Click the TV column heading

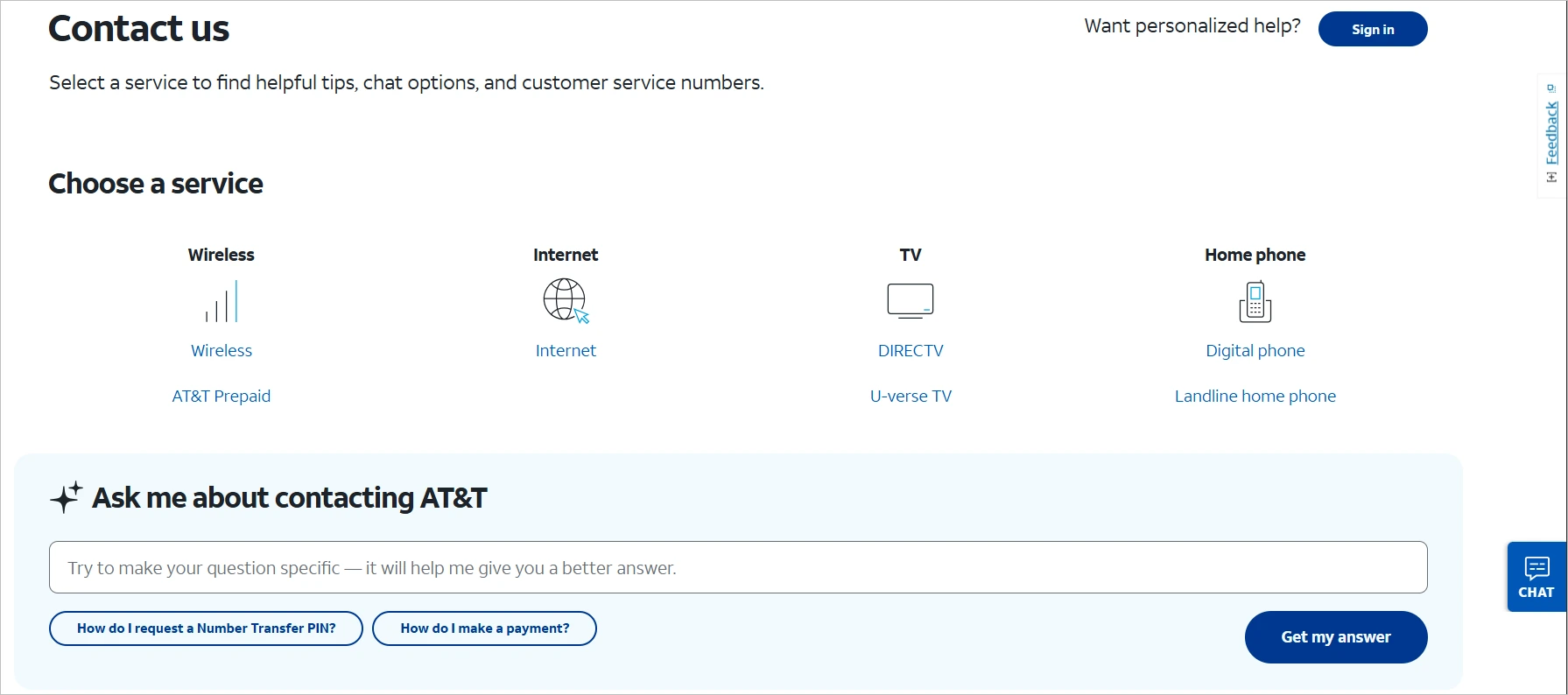[x=911, y=255]
